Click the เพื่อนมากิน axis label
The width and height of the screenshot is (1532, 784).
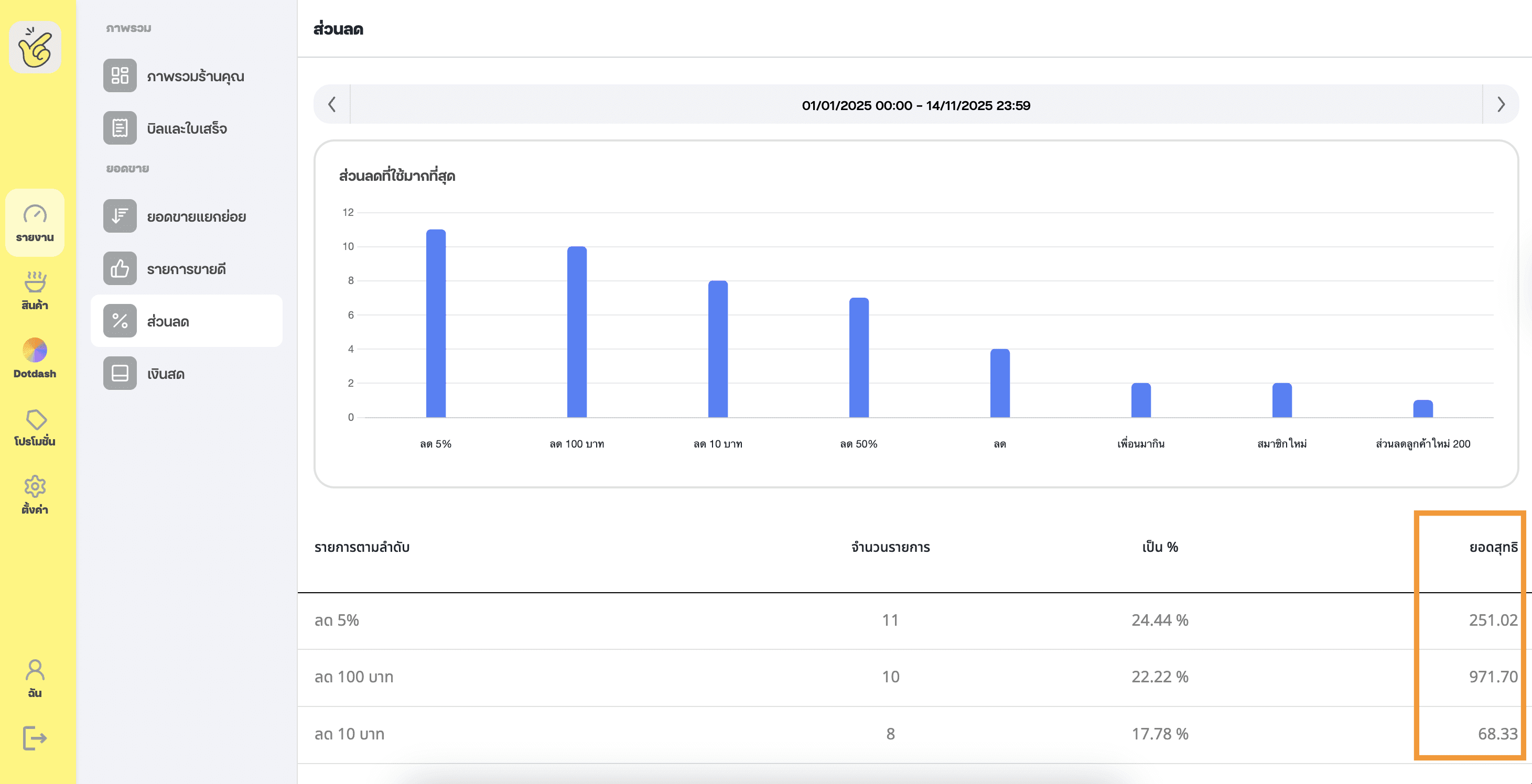point(1141,444)
